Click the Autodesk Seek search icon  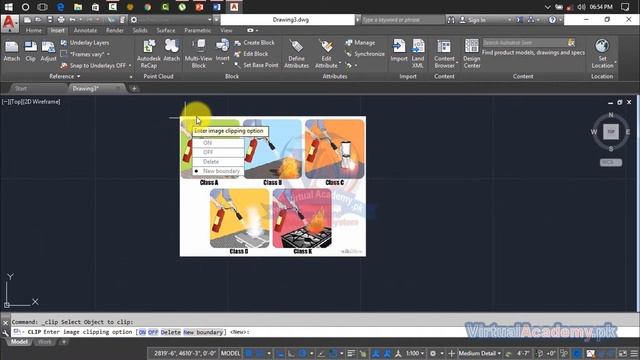click(x=571, y=42)
